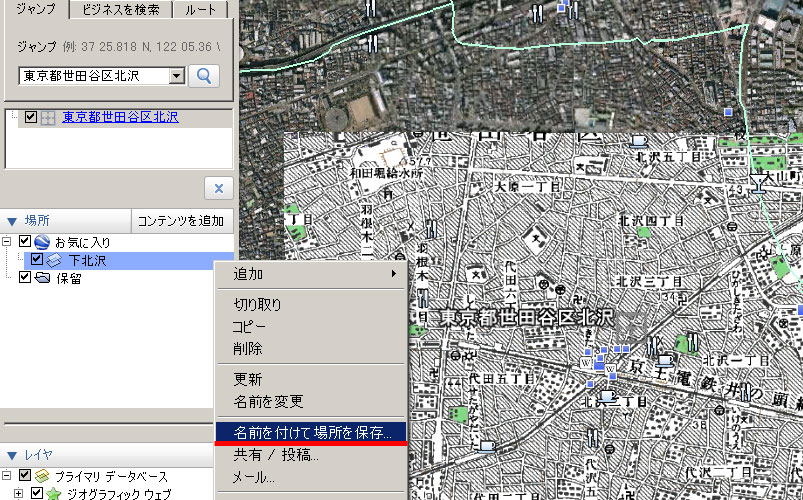Viewport: 803px width, 500px height.
Task: Choose 削除 from the context menu
Action: coord(310,348)
